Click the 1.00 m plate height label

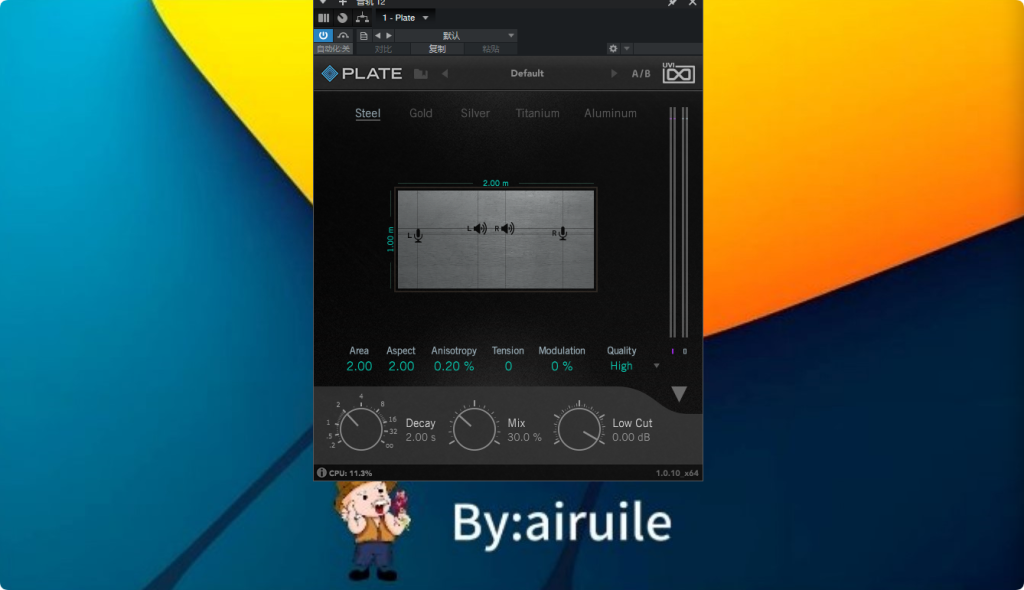[391, 239]
